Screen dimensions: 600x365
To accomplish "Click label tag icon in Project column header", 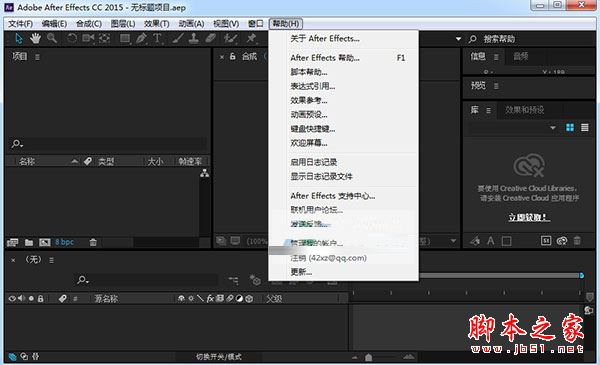I will click(x=88, y=161).
